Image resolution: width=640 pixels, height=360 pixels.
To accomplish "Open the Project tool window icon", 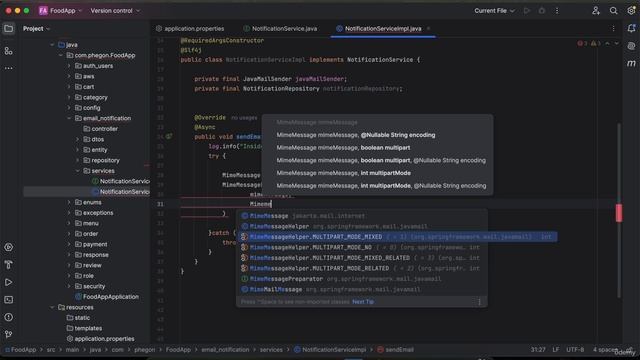I will point(9,29).
